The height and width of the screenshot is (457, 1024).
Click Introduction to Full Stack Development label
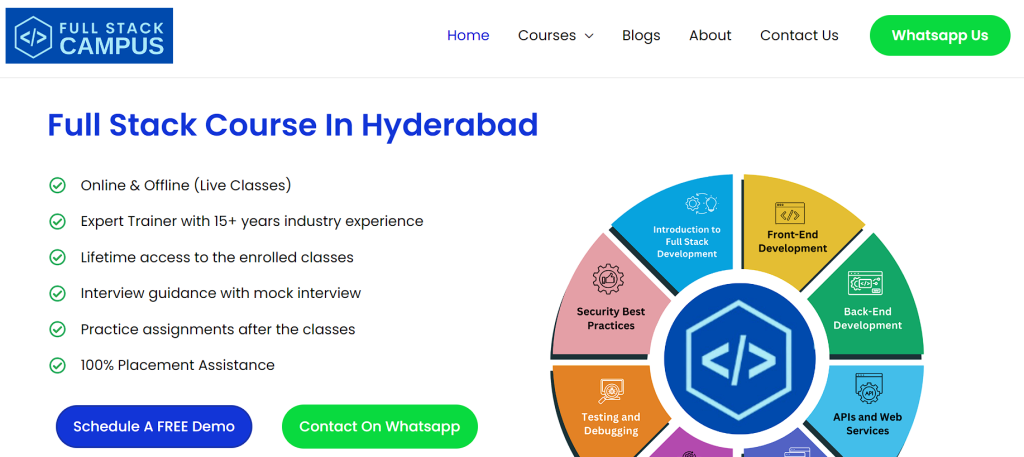click(x=687, y=242)
